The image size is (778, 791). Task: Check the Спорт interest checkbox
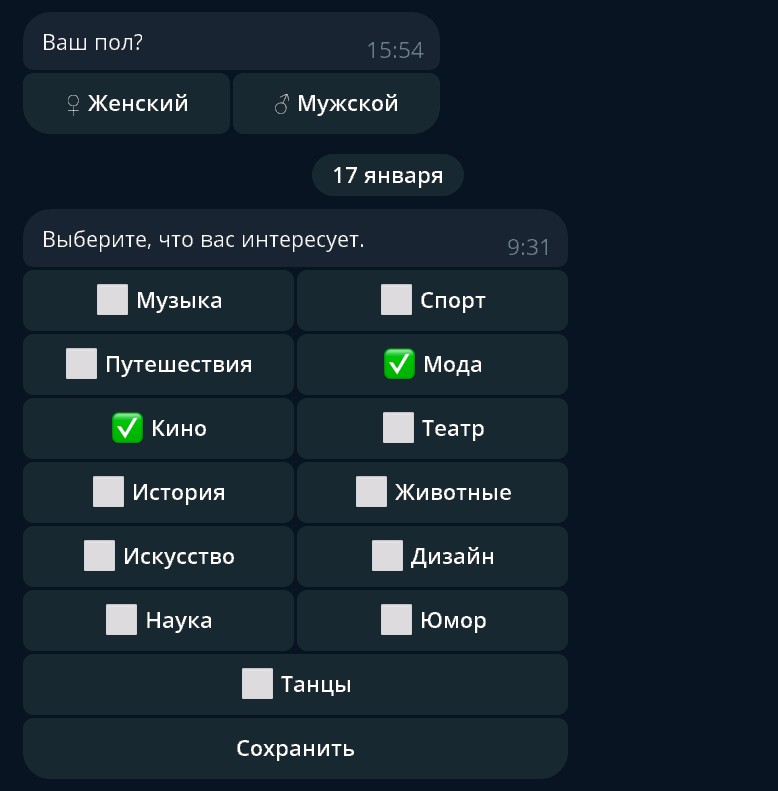point(397,300)
